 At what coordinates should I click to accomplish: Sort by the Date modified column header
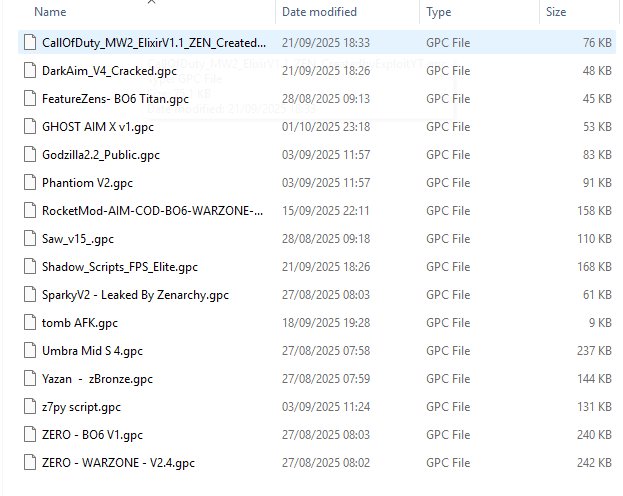[x=319, y=12]
